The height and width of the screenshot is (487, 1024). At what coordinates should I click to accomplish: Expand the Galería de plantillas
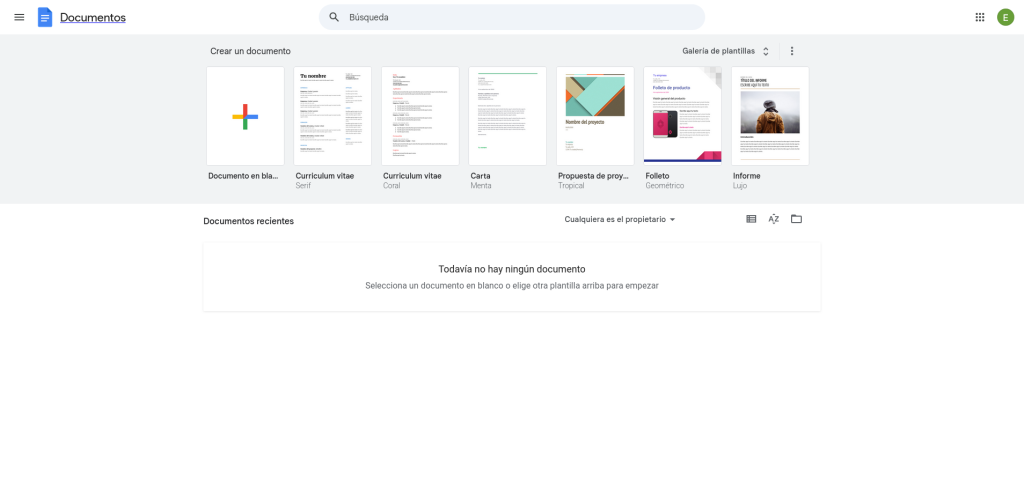click(x=726, y=51)
